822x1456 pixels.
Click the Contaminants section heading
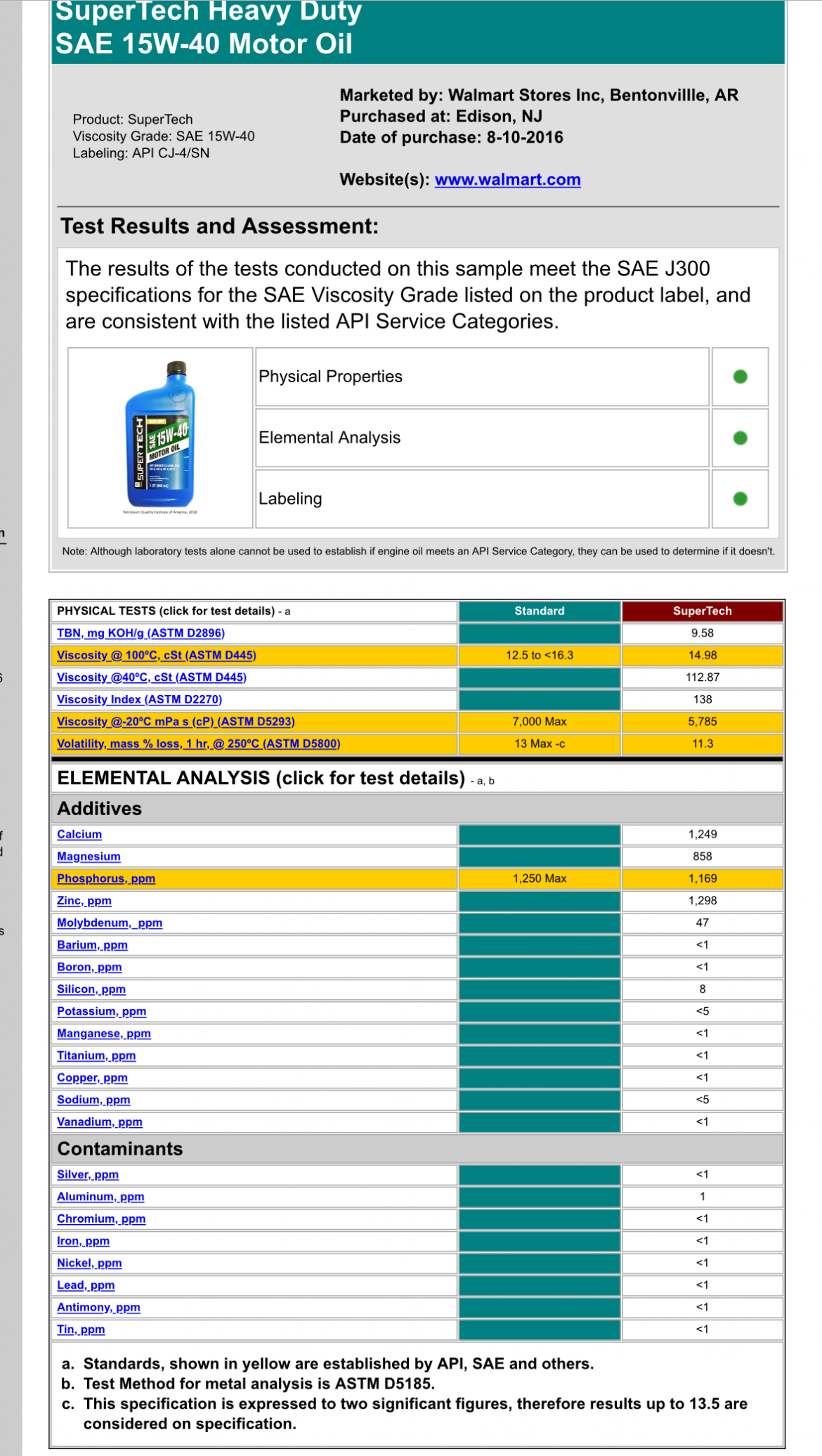tap(120, 1149)
